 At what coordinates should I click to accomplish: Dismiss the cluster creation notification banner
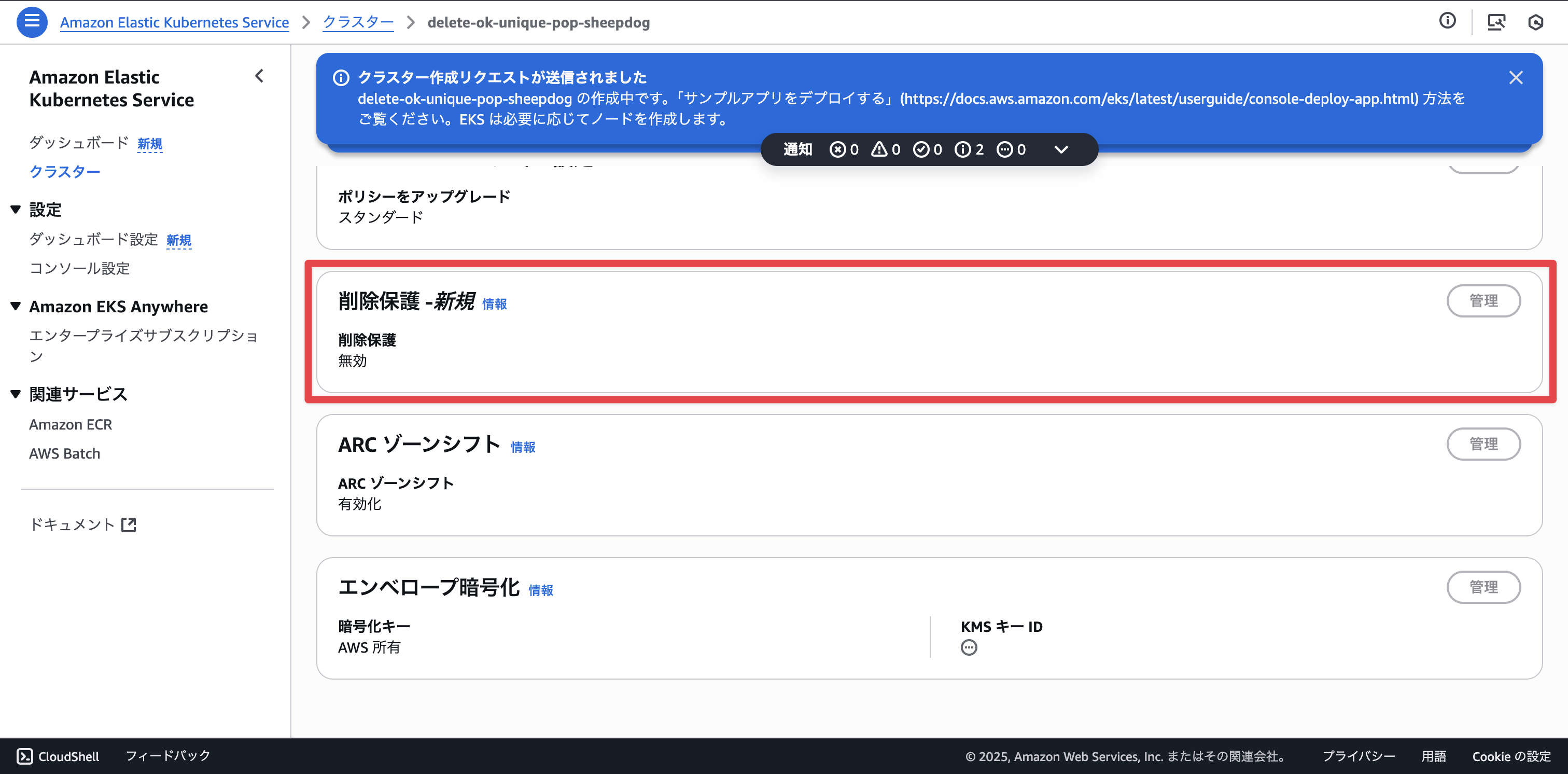(1516, 77)
